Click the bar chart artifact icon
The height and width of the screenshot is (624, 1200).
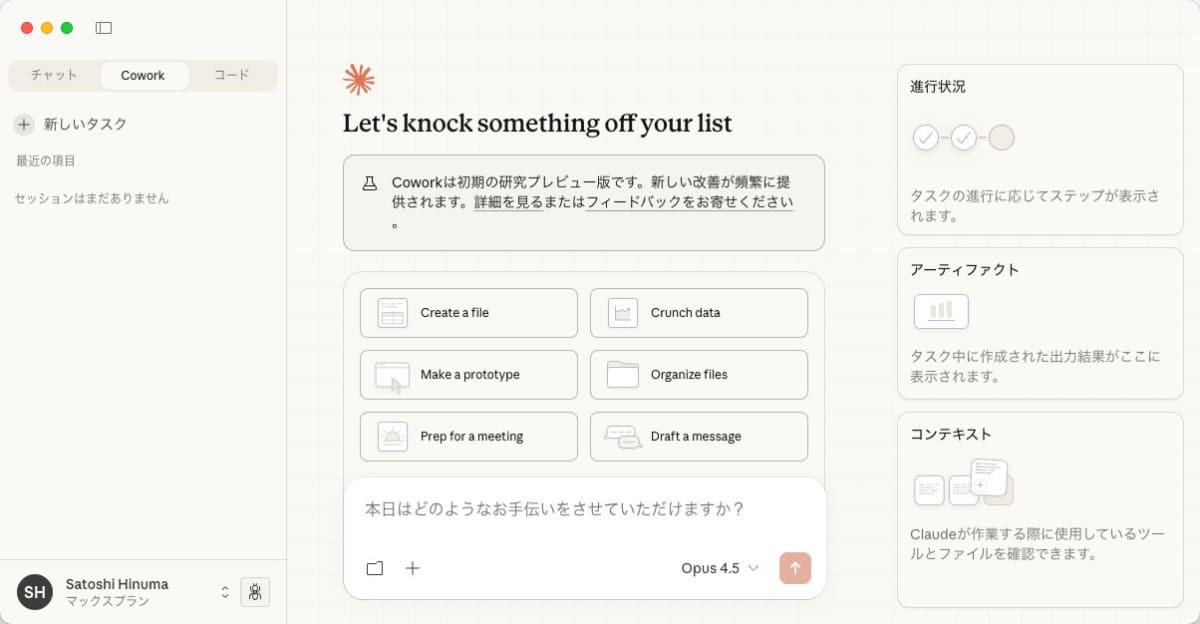pos(941,311)
